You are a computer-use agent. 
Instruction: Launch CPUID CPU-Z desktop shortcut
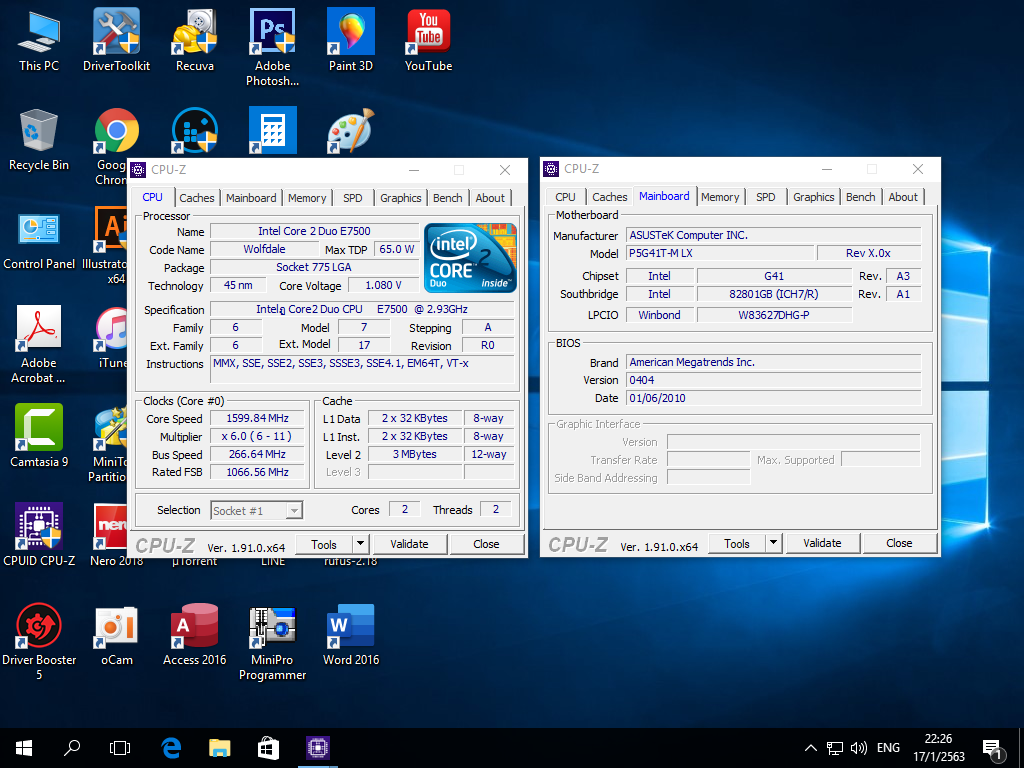click(x=39, y=534)
